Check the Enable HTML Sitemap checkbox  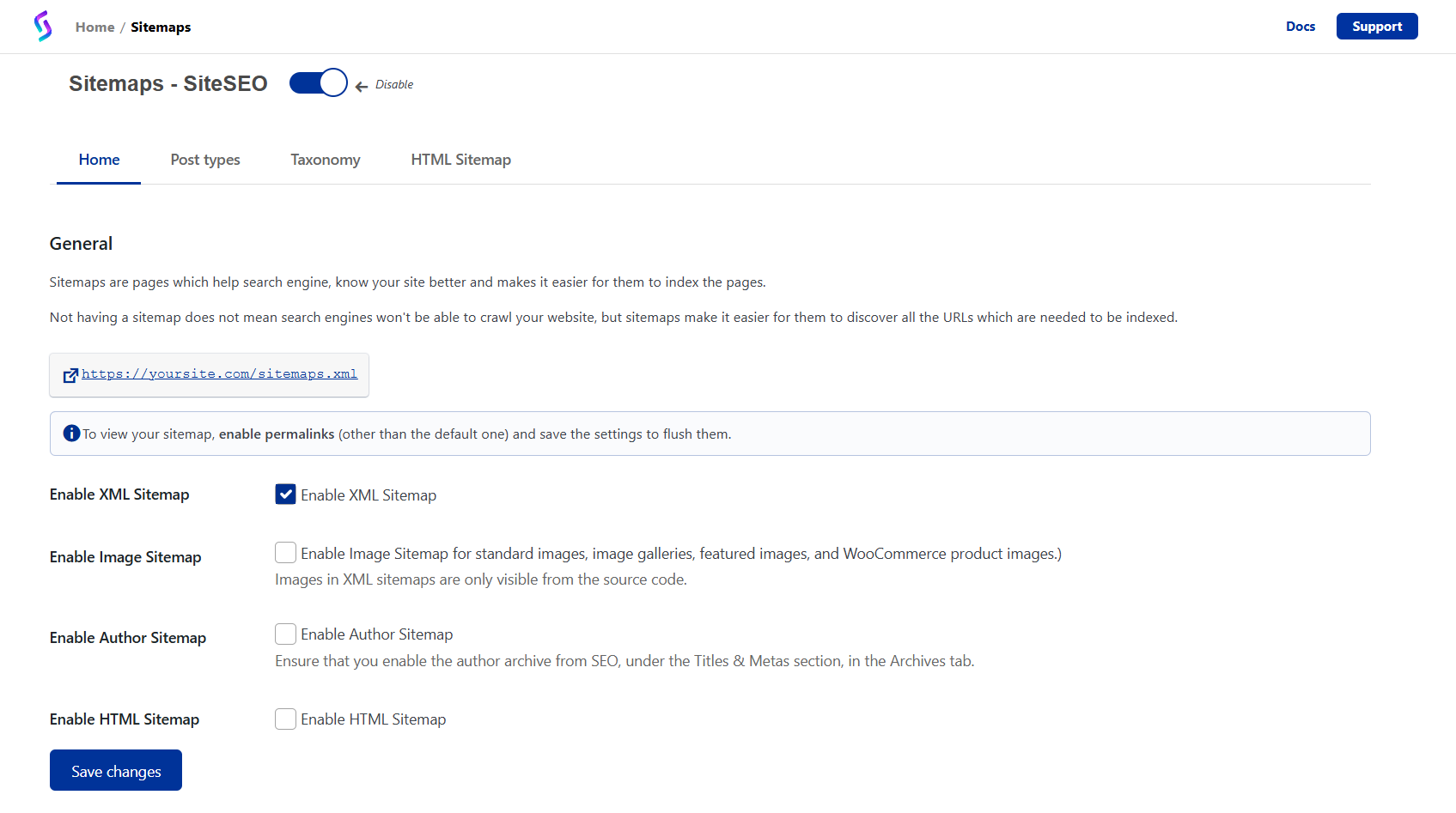click(285, 719)
